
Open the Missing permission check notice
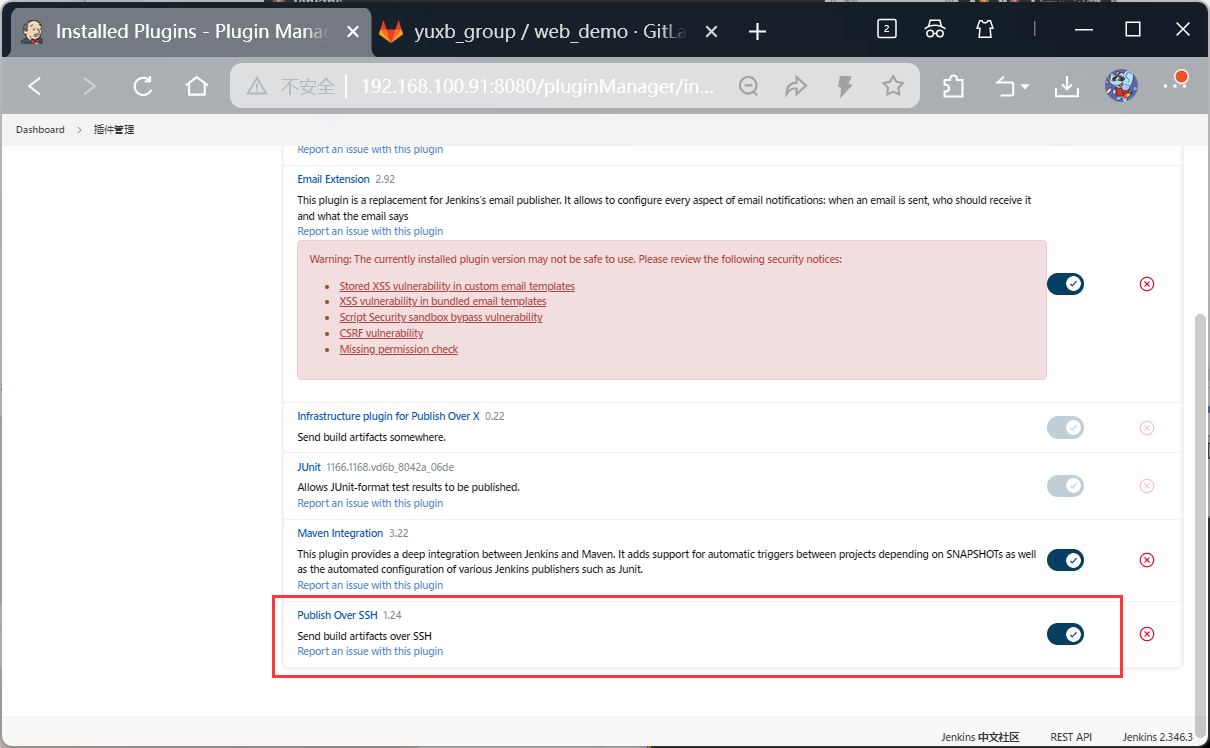click(399, 349)
